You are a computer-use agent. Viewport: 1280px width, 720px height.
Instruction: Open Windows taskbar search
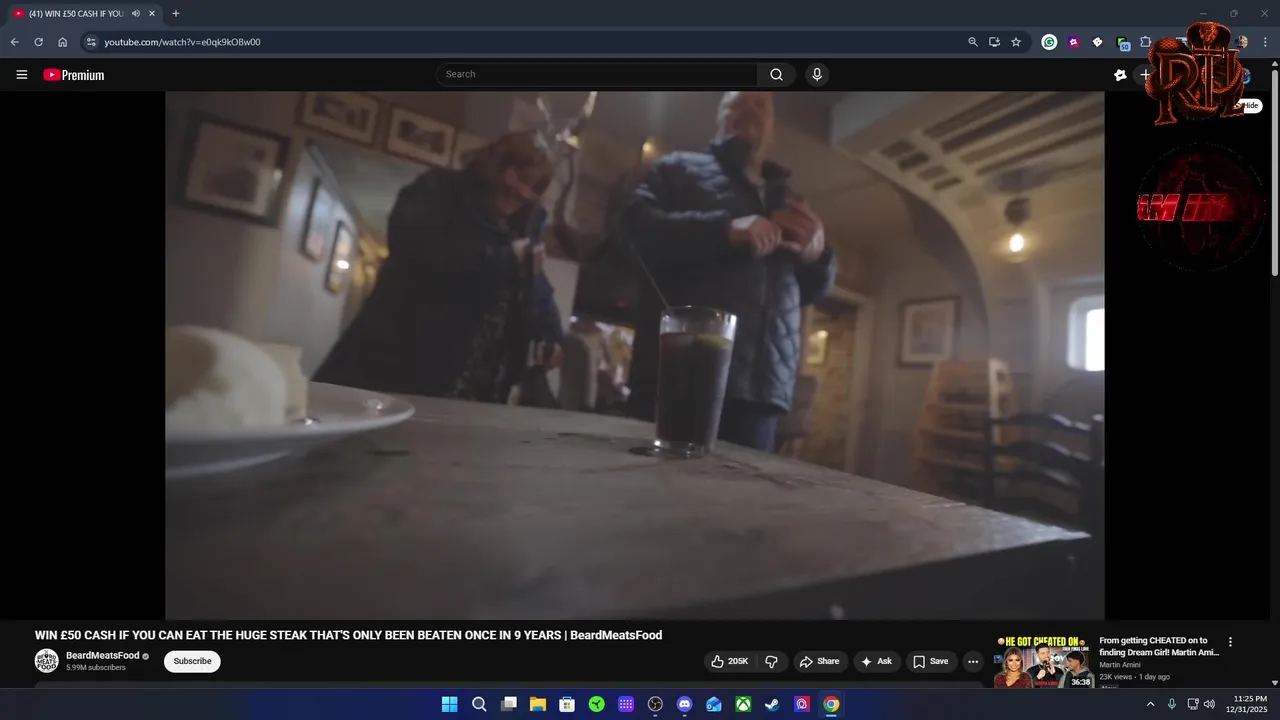(x=479, y=704)
